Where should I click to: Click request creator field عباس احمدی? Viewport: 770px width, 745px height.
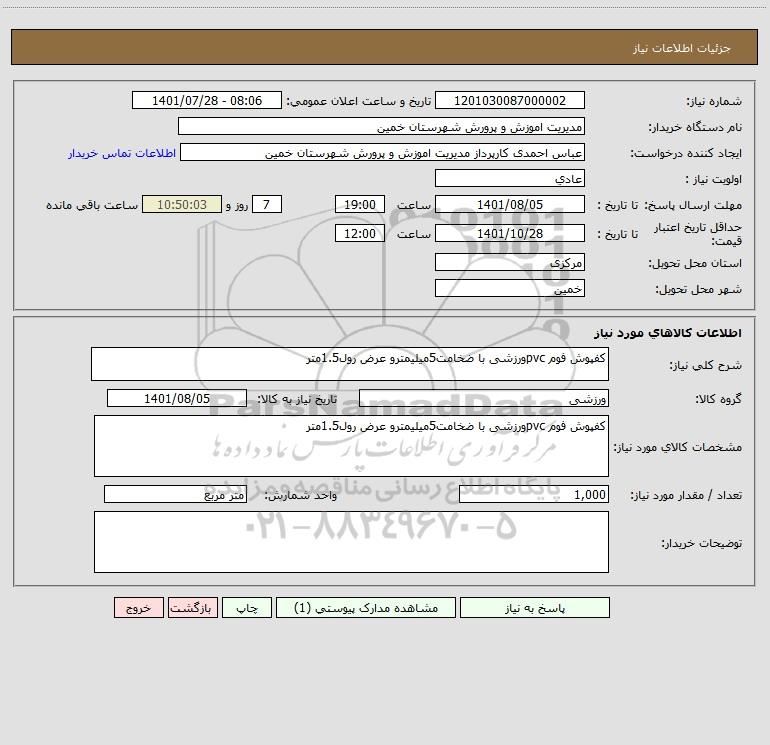pyautogui.click(x=382, y=152)
